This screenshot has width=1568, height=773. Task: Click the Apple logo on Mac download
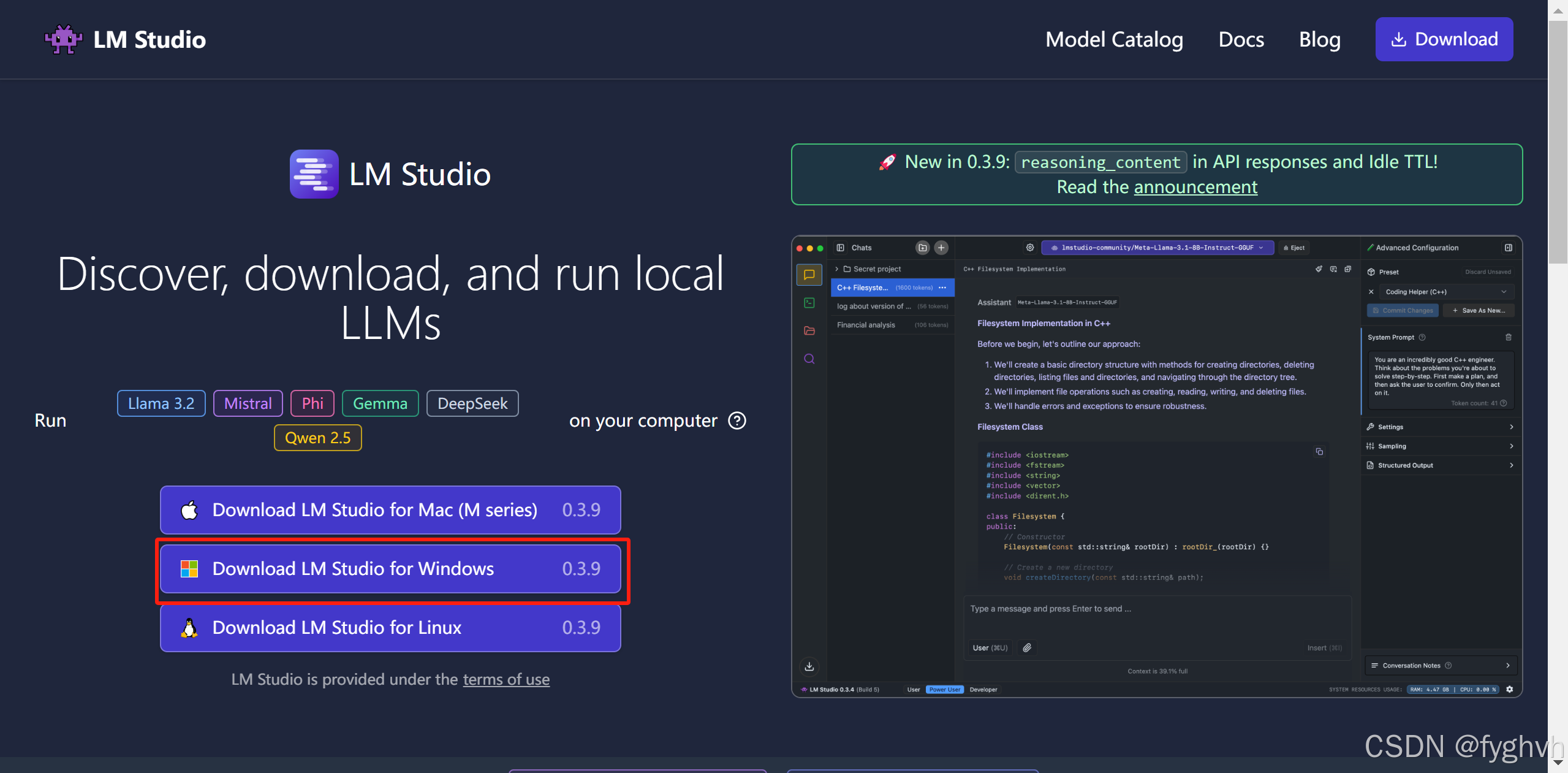[189, 510]
